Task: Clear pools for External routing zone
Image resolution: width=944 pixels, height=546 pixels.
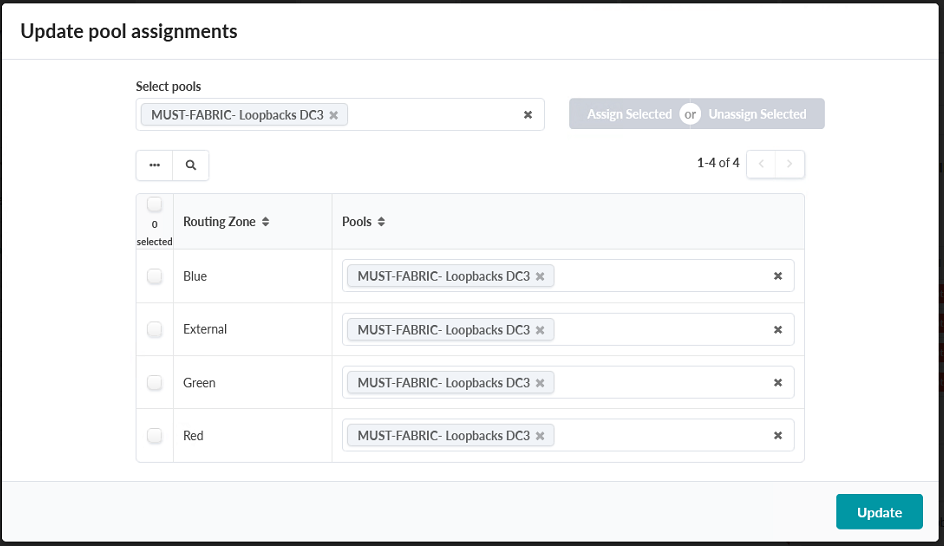Action: pyautogui.click(x=778, y=330)
